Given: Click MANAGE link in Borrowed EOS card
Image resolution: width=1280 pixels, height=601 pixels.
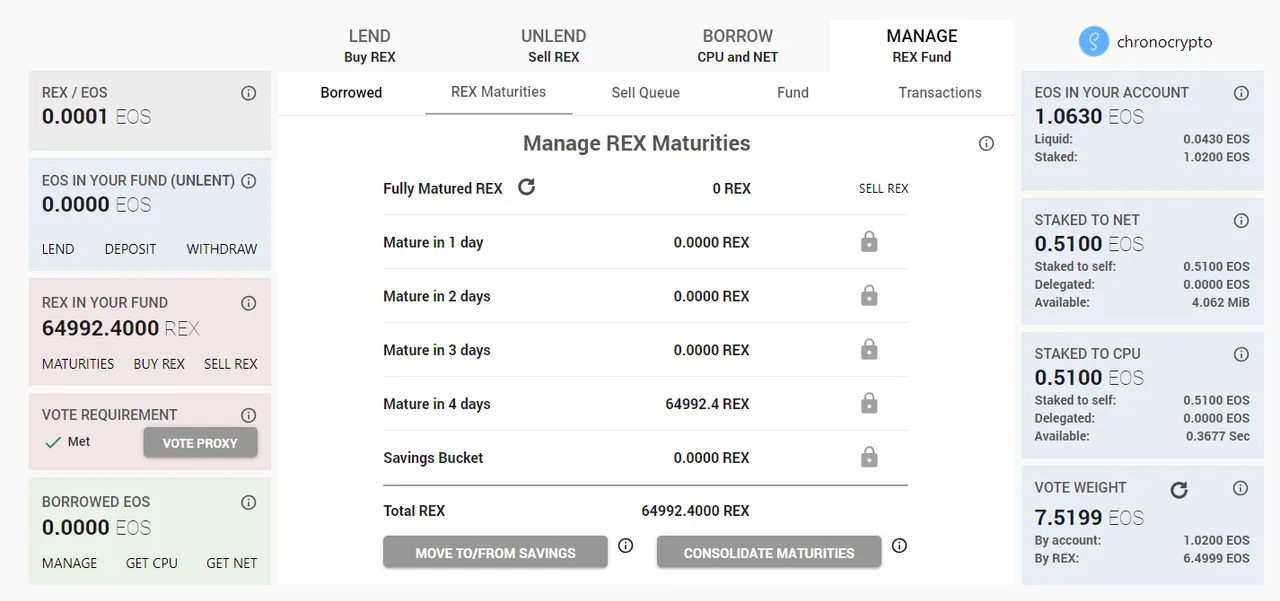Looking at the screenshot, I should [70, 563].
